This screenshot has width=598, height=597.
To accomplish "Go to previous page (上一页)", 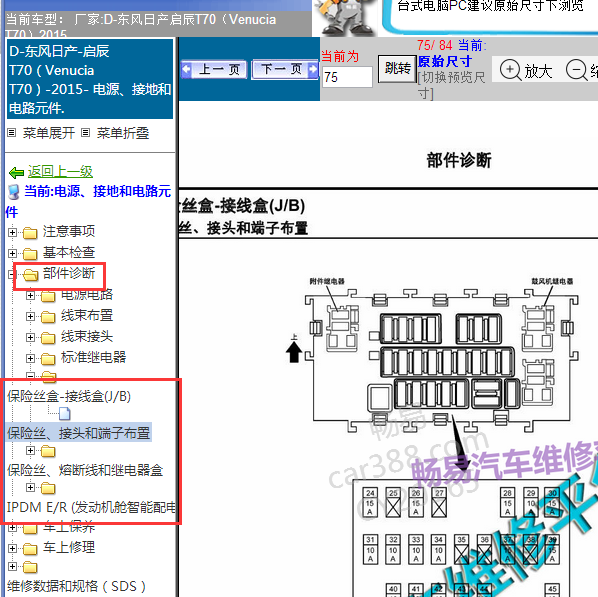I will tap(214, 69).
